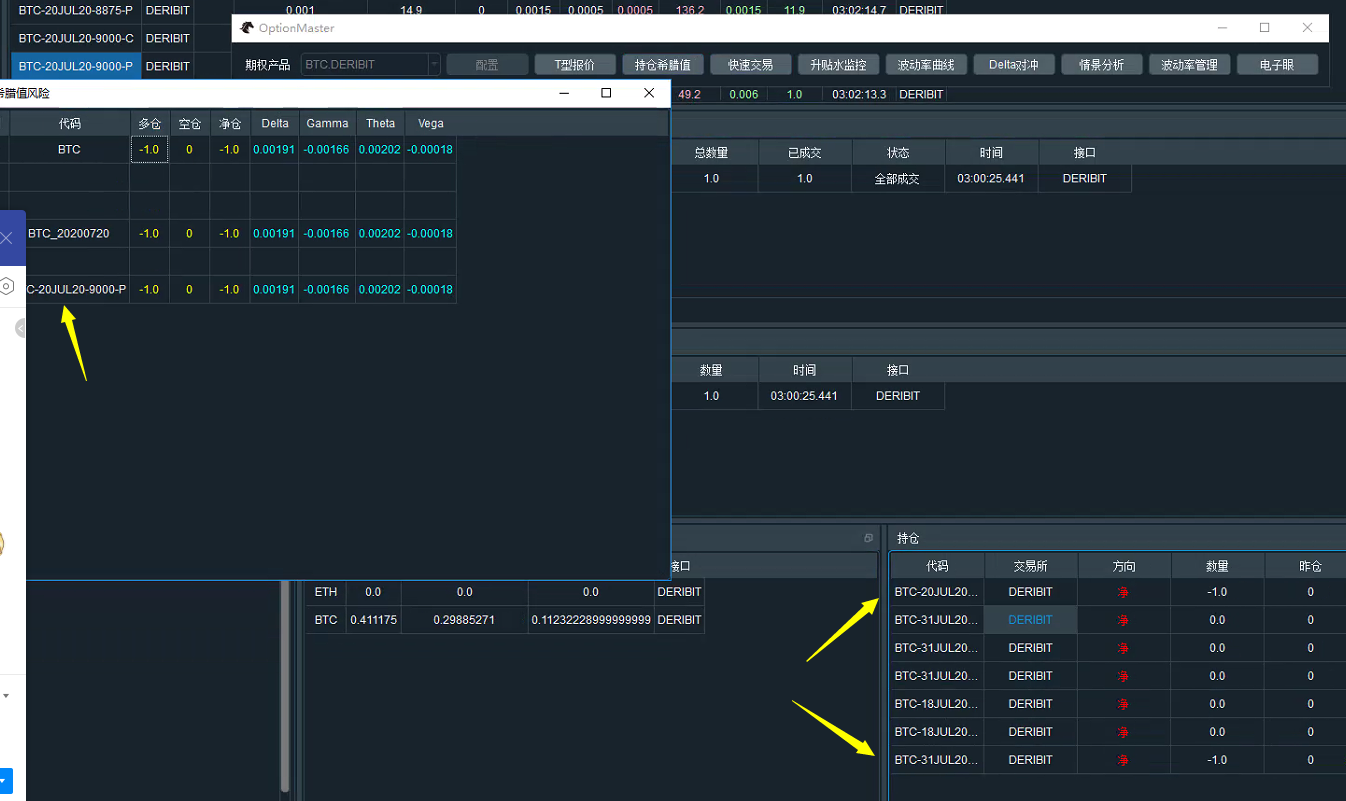The width and height of the screenshot is (1346, 801).
Task: Select the C-20JUL20-9000-P row in Greeks table
Action: click(x=76, y=289)
